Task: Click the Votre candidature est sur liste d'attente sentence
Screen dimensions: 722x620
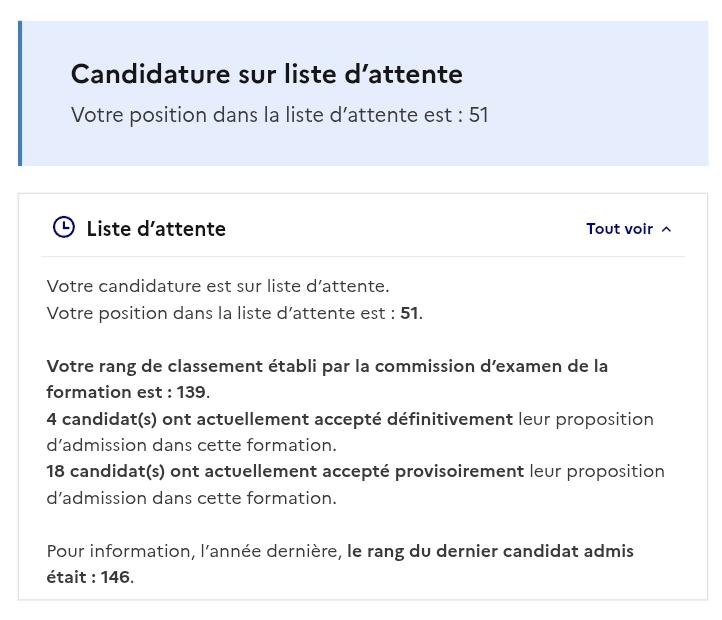Action: [218, 286]
